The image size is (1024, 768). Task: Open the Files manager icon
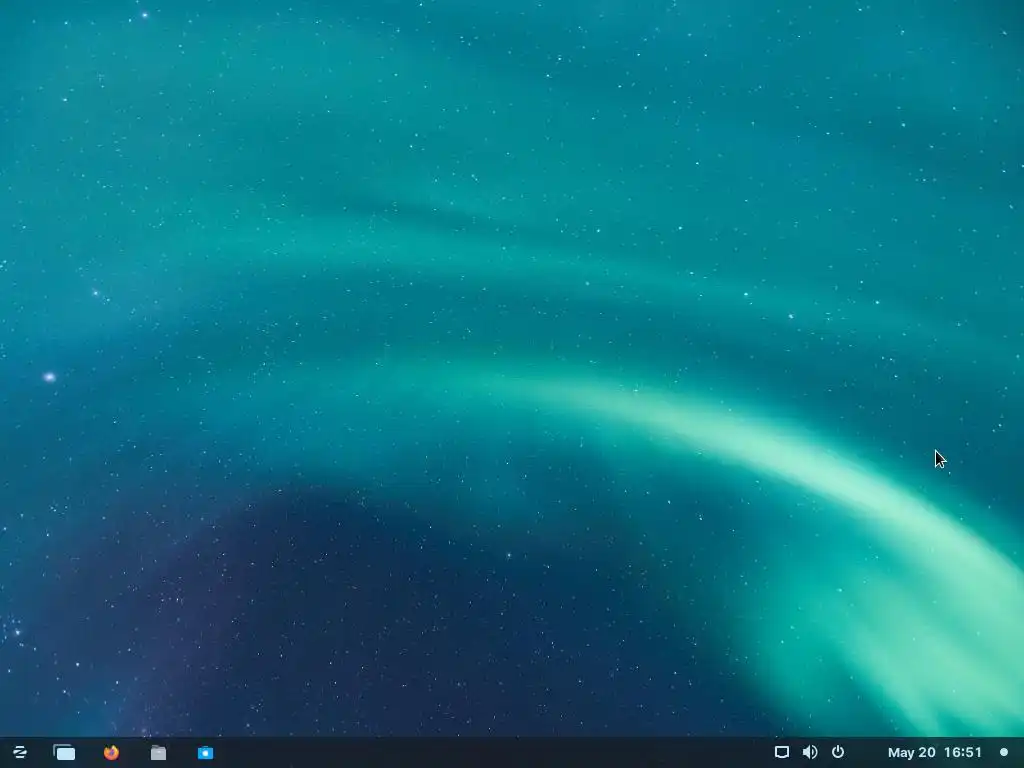(x=158, y=752)
